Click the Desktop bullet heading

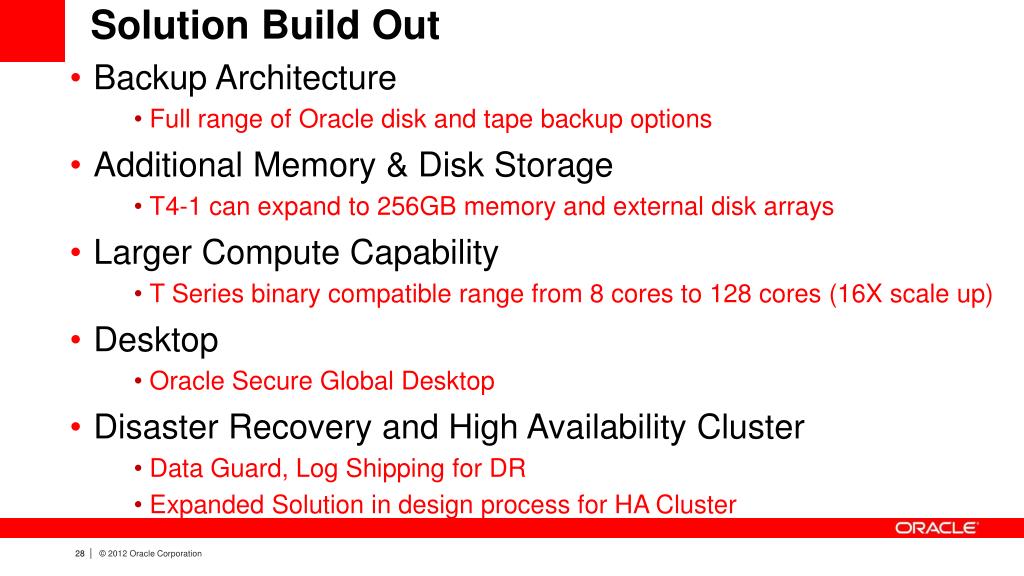[156, 340]
